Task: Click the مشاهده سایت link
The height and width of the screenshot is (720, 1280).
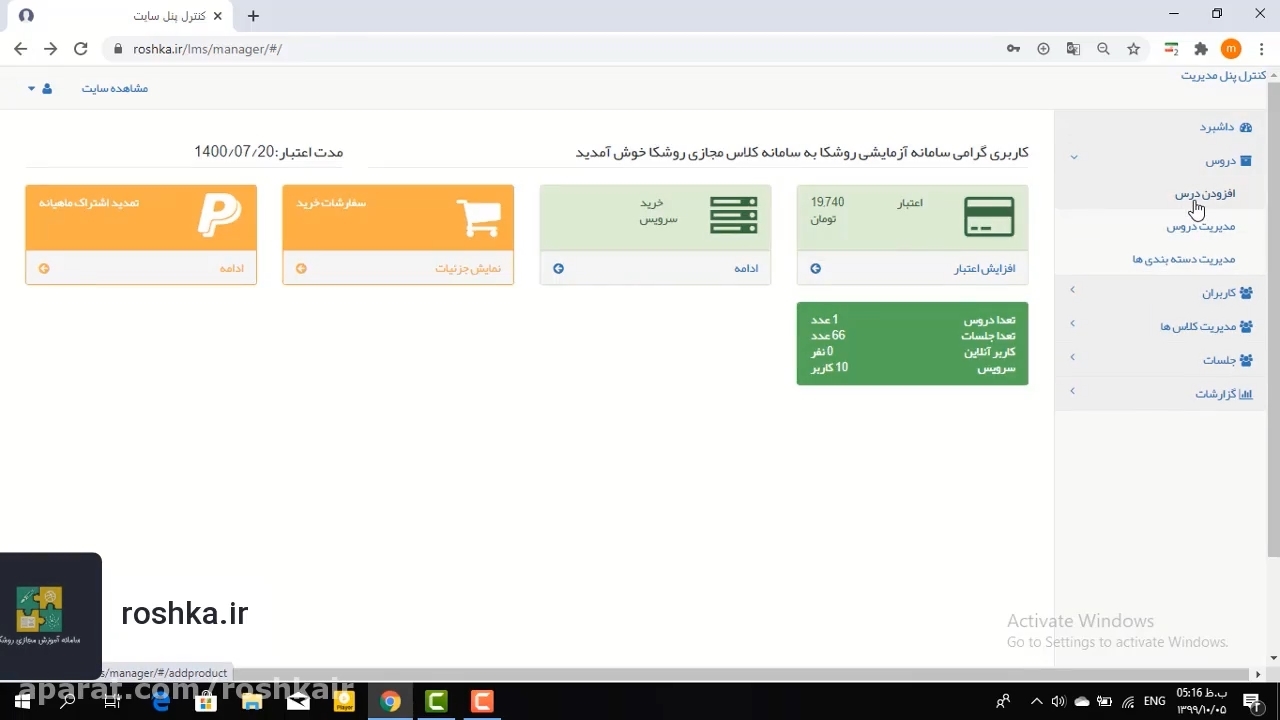Action: click(x=114, y=89)
